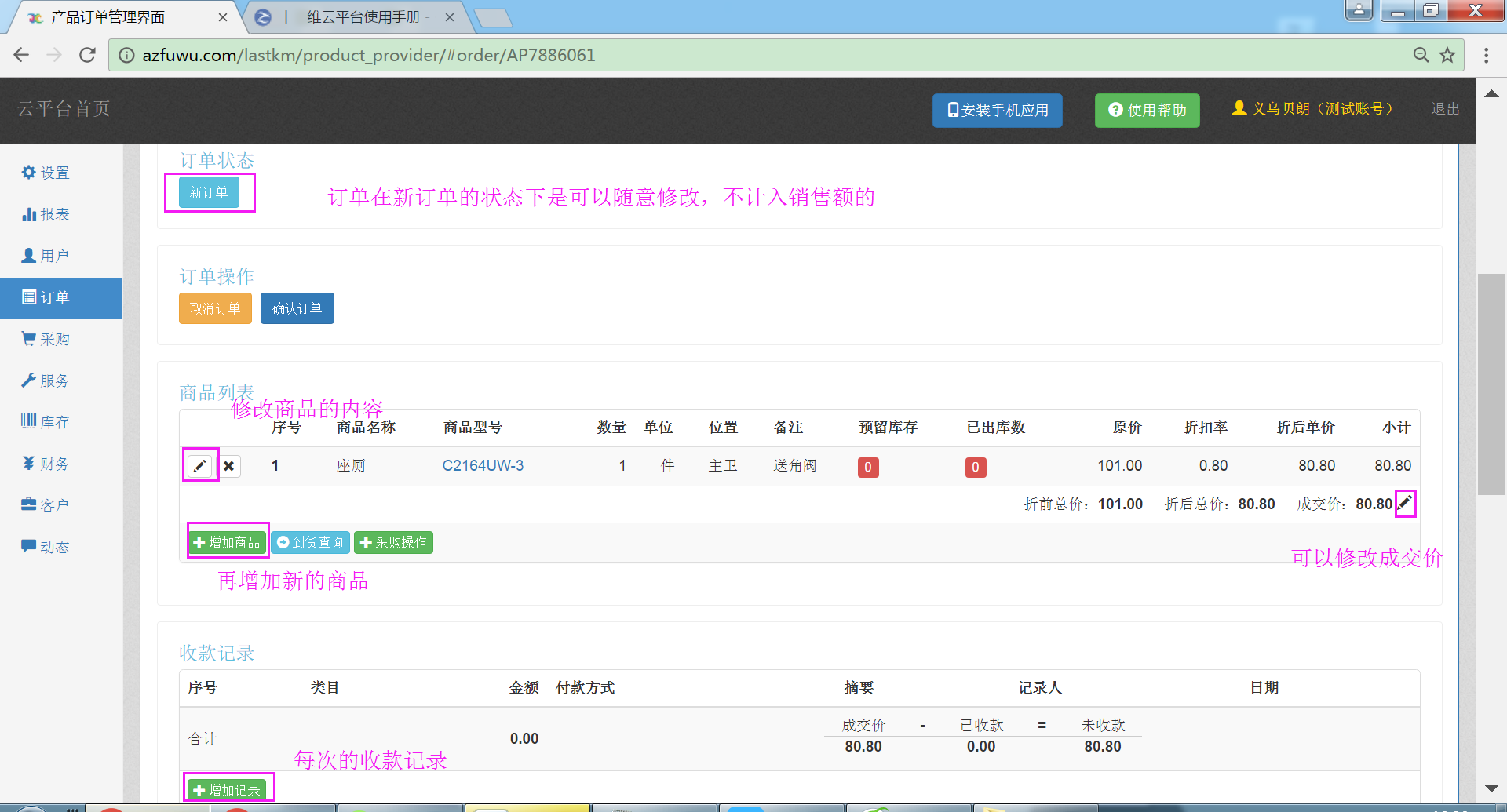Reload the page with browser refresh icon

[87, 55]
